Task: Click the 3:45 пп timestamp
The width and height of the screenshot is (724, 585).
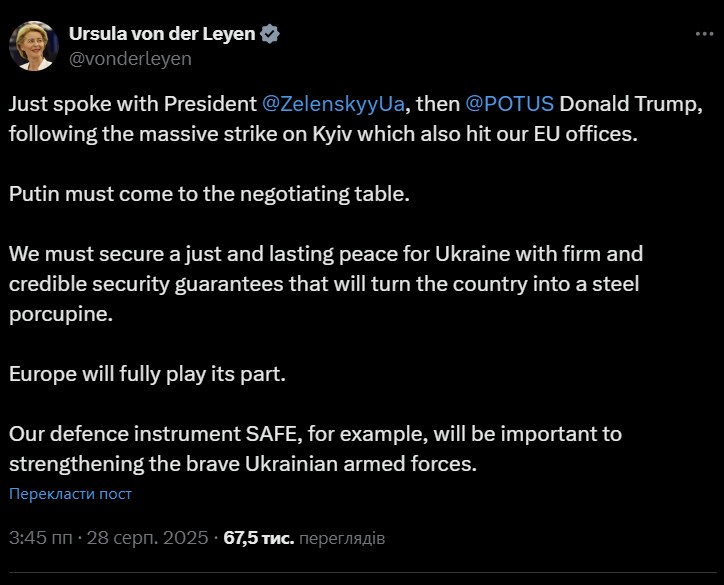Action: point(40,538)
